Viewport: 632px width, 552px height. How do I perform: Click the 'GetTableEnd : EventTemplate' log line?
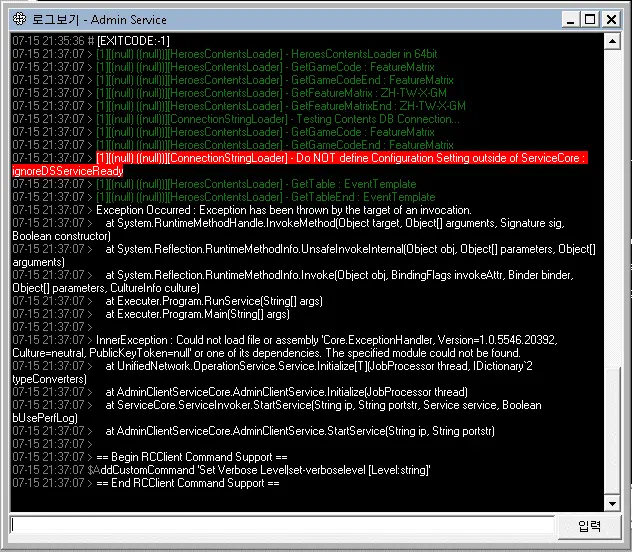224,197
